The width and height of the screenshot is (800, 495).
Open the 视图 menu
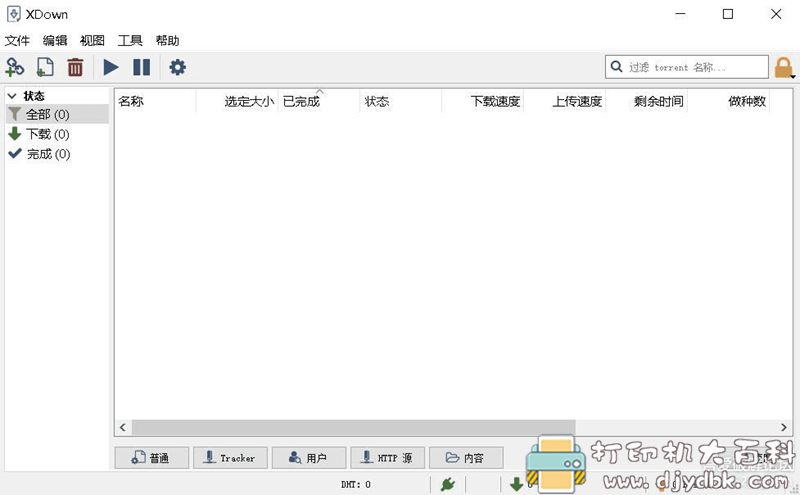coord(92,41)
